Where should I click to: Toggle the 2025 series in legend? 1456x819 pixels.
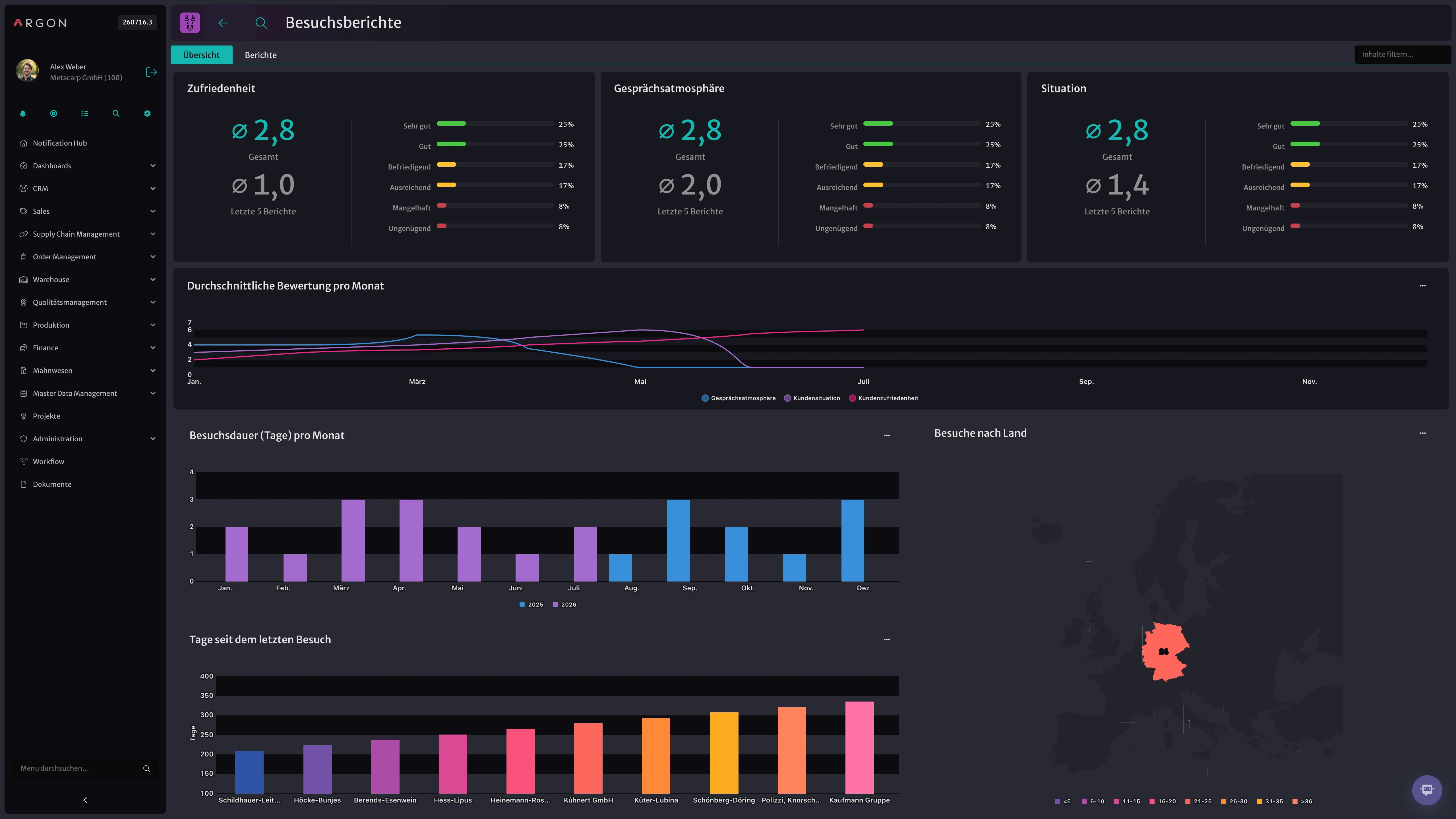[531, 605]
